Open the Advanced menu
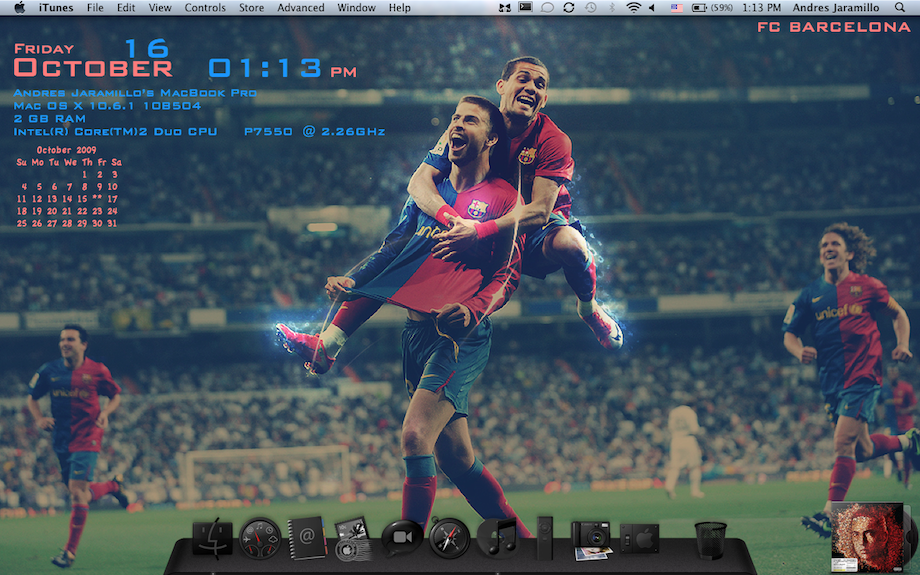This screenshot has width=920, height=575. click(300, 8)
